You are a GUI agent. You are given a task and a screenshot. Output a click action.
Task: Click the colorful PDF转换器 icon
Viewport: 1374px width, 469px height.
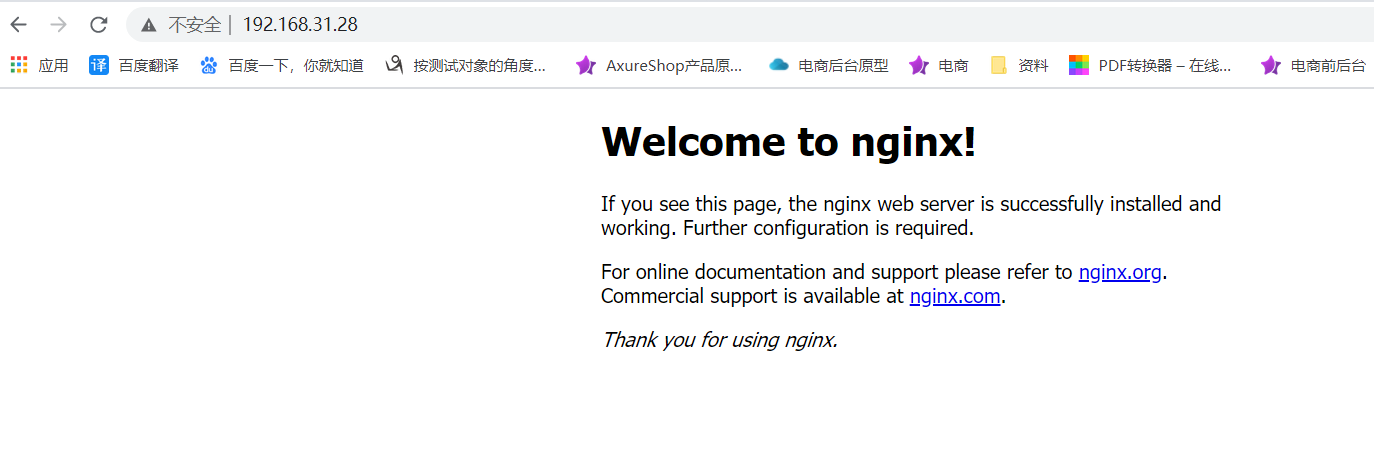tap(1079, 65)
